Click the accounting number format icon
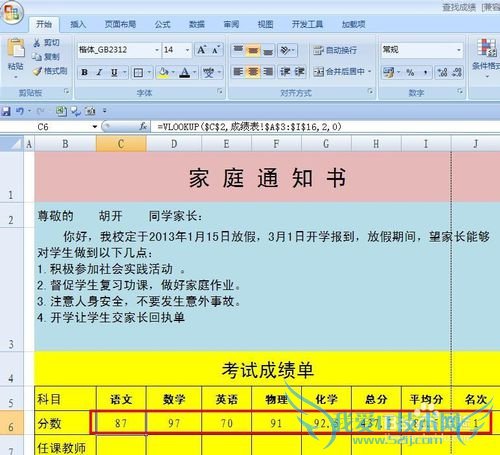This screenshot has width=500, height=455. (389, 72)
